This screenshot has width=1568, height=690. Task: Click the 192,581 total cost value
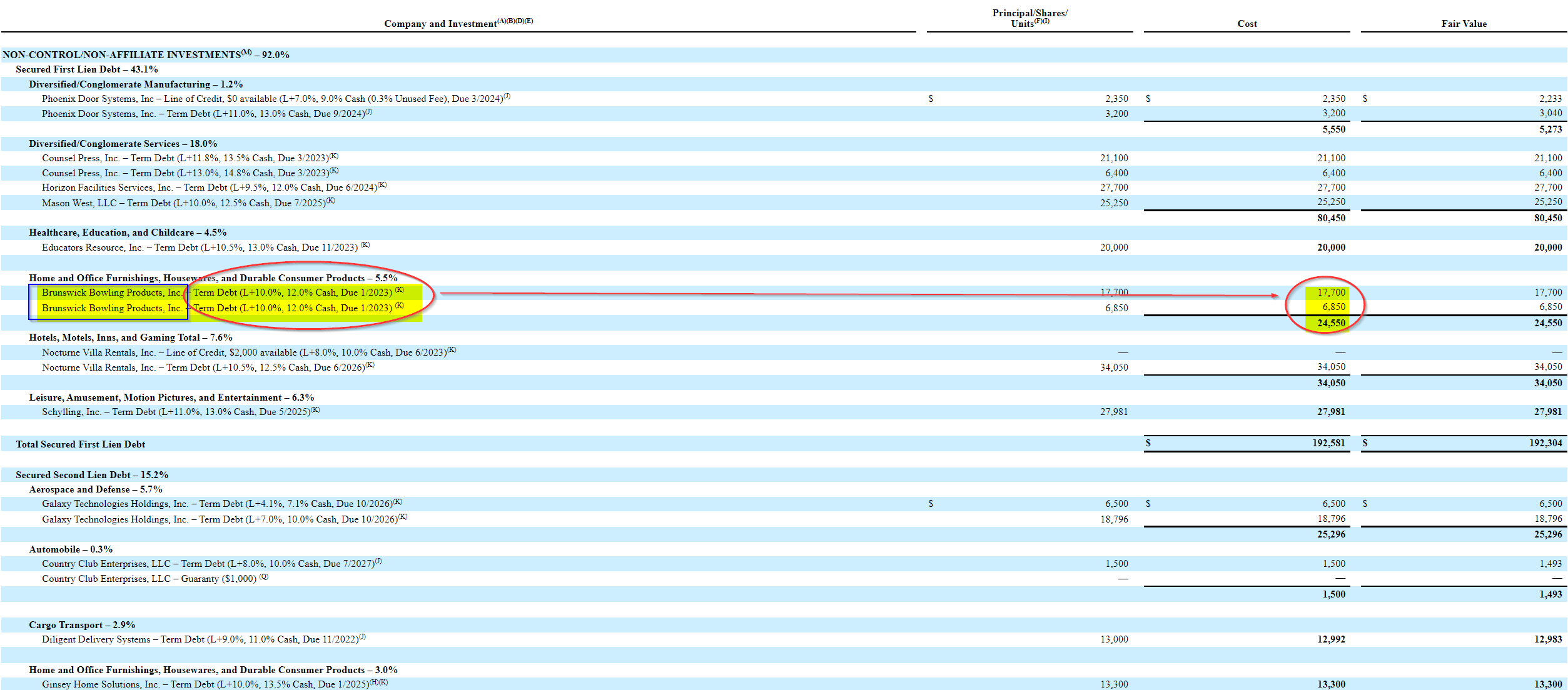1328,443
